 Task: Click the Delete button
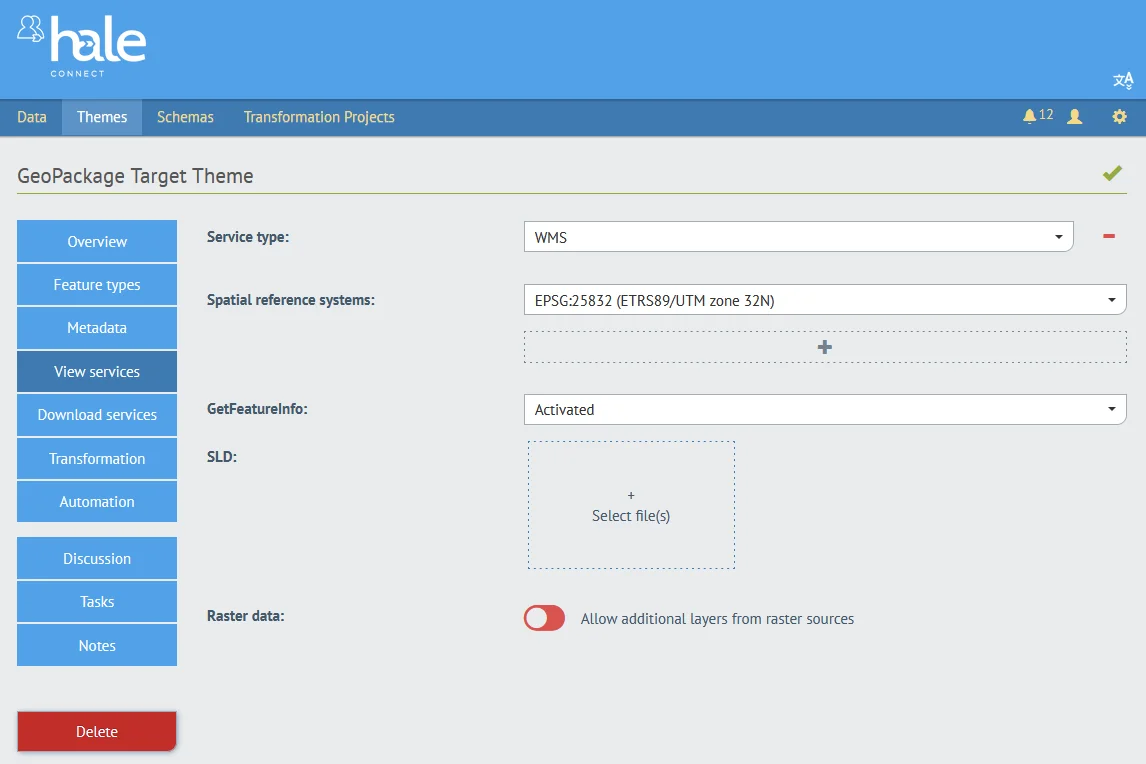pos(96,731)
